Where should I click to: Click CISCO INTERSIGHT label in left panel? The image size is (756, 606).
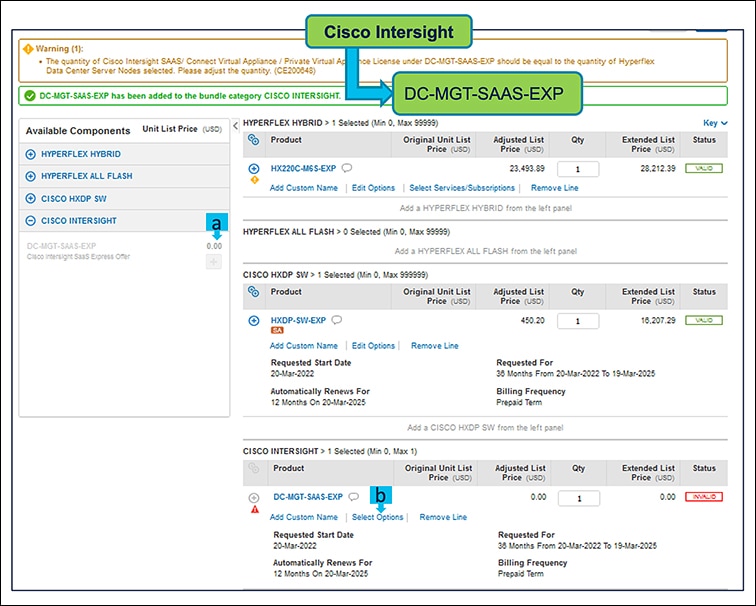[x=79, y=221]
